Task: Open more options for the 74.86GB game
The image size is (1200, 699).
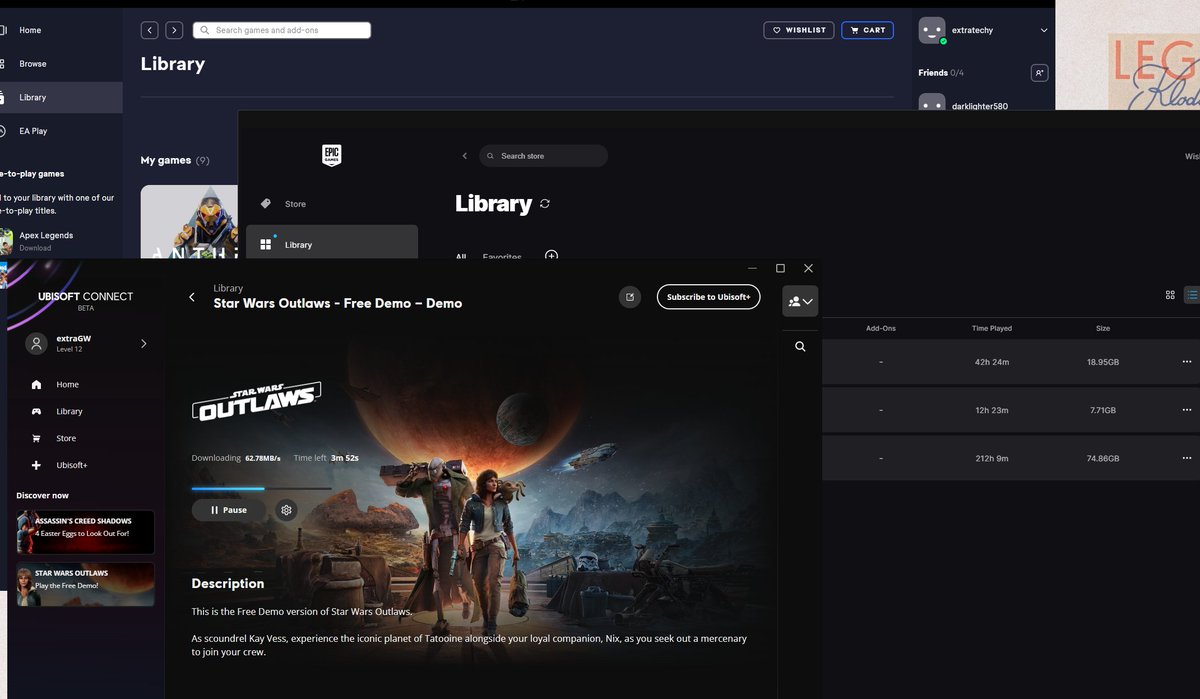Action: tap(1187, 458)
